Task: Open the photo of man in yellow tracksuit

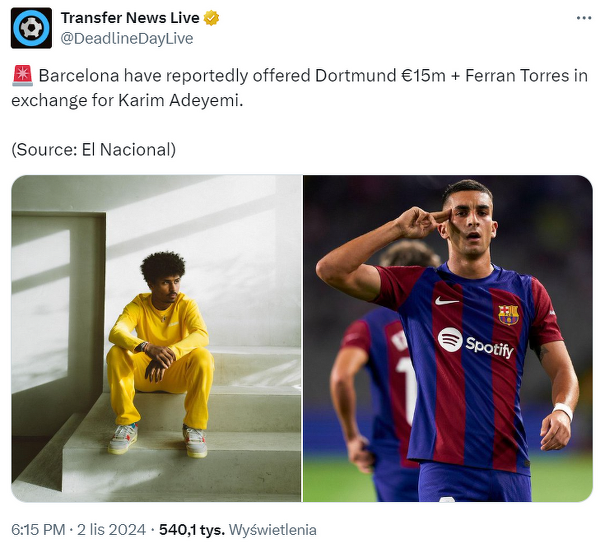Action: tap(156, 338)
